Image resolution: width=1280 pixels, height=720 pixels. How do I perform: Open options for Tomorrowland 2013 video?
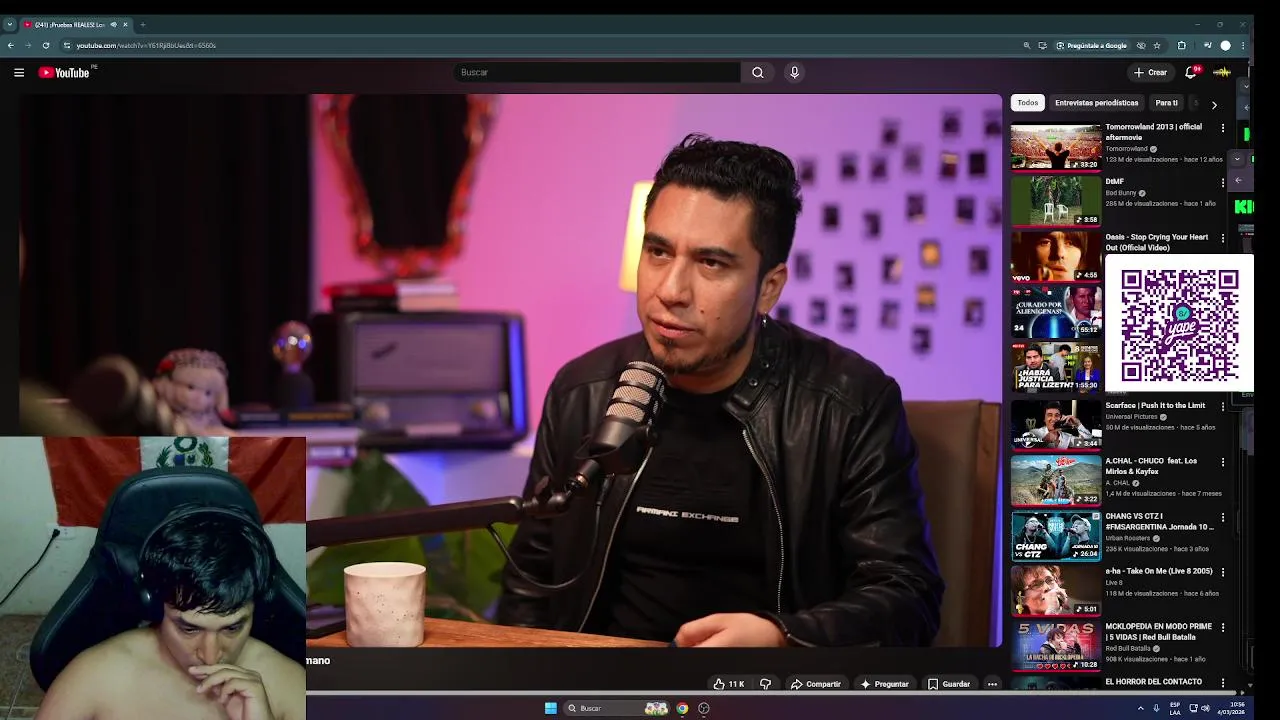1222,128
